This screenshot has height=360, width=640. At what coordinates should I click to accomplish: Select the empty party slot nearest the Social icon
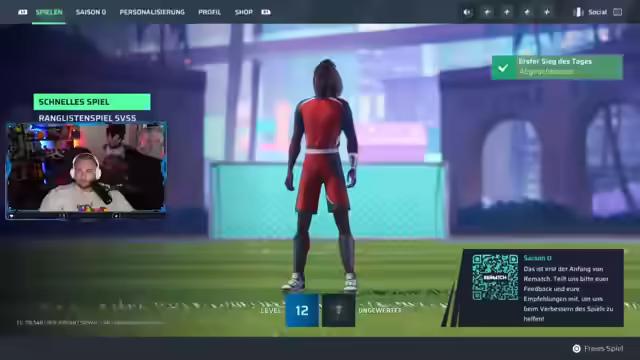coord(547,12)
